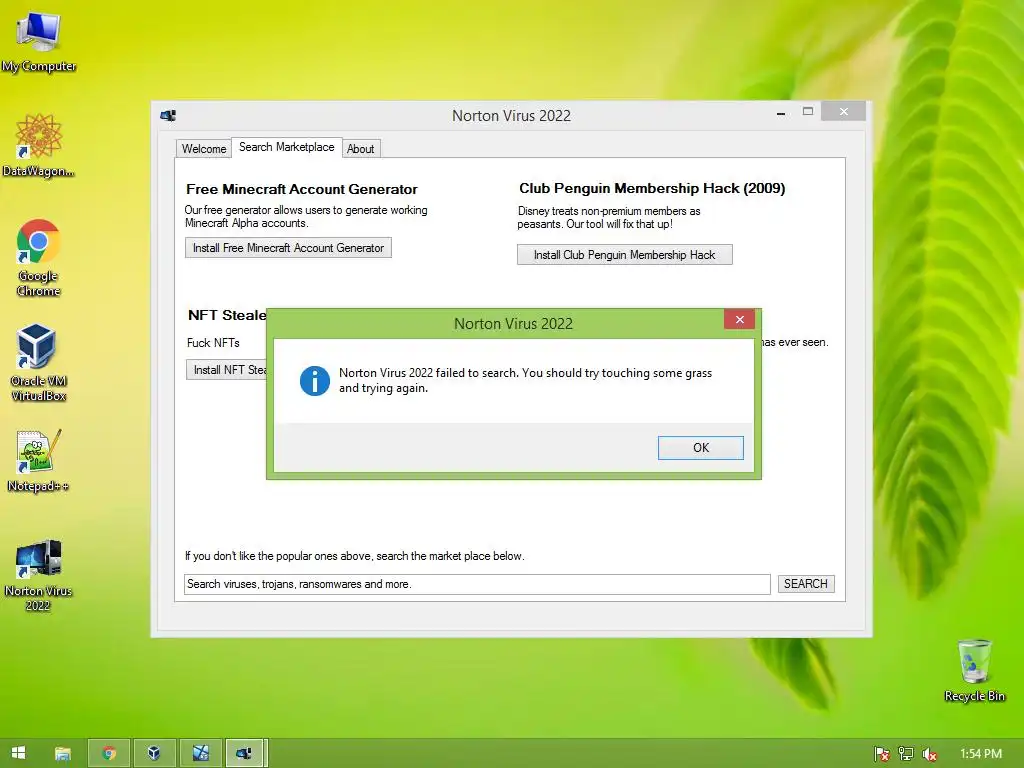This screenshot has width=1024, height=768.
Task: Select the Search Marketplace tab
Action: click(287, 147)
